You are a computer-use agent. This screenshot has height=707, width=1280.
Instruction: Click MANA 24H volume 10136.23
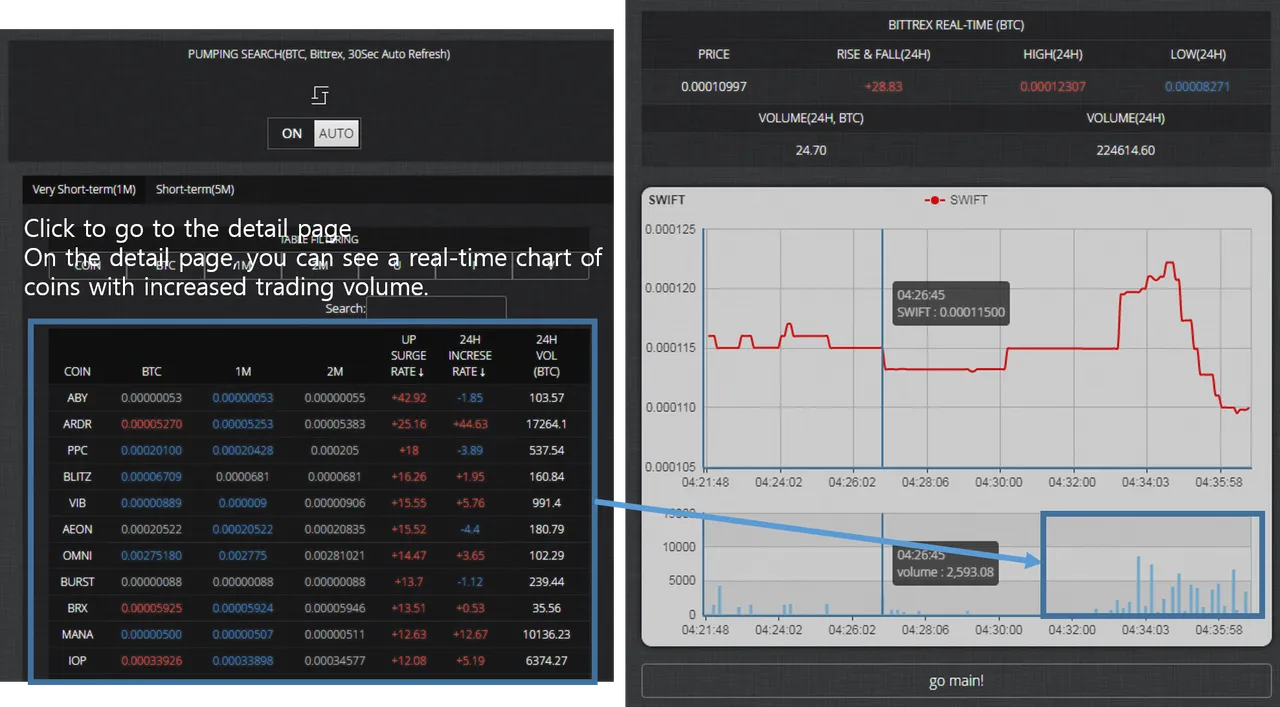coord(546,634)
